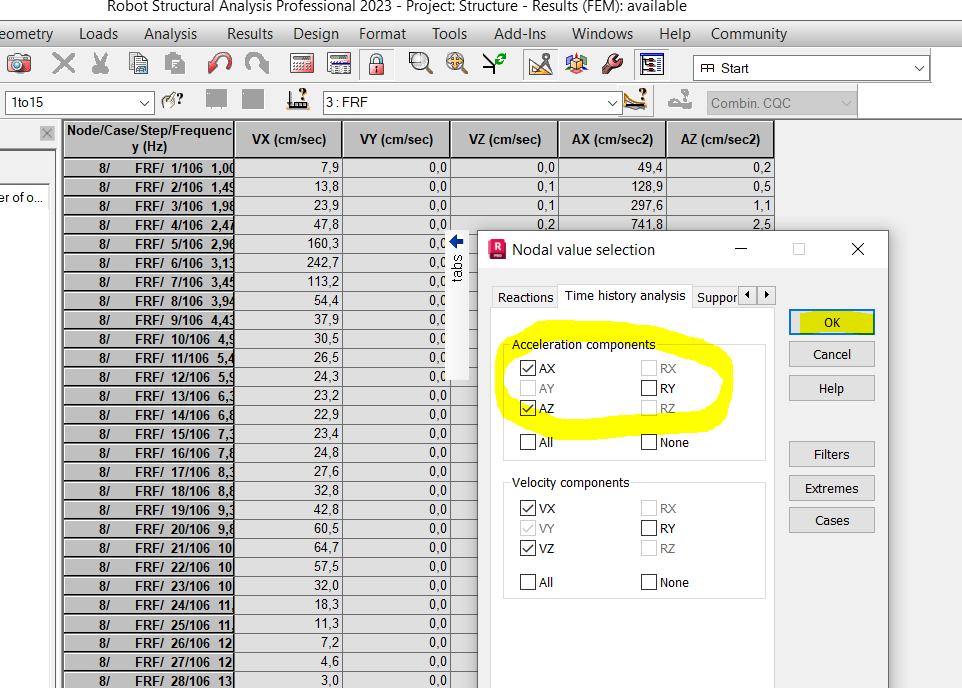The height and width of the screenshot is (688, 962).
Task: Open the Results menu
Action: coord(249,33)
